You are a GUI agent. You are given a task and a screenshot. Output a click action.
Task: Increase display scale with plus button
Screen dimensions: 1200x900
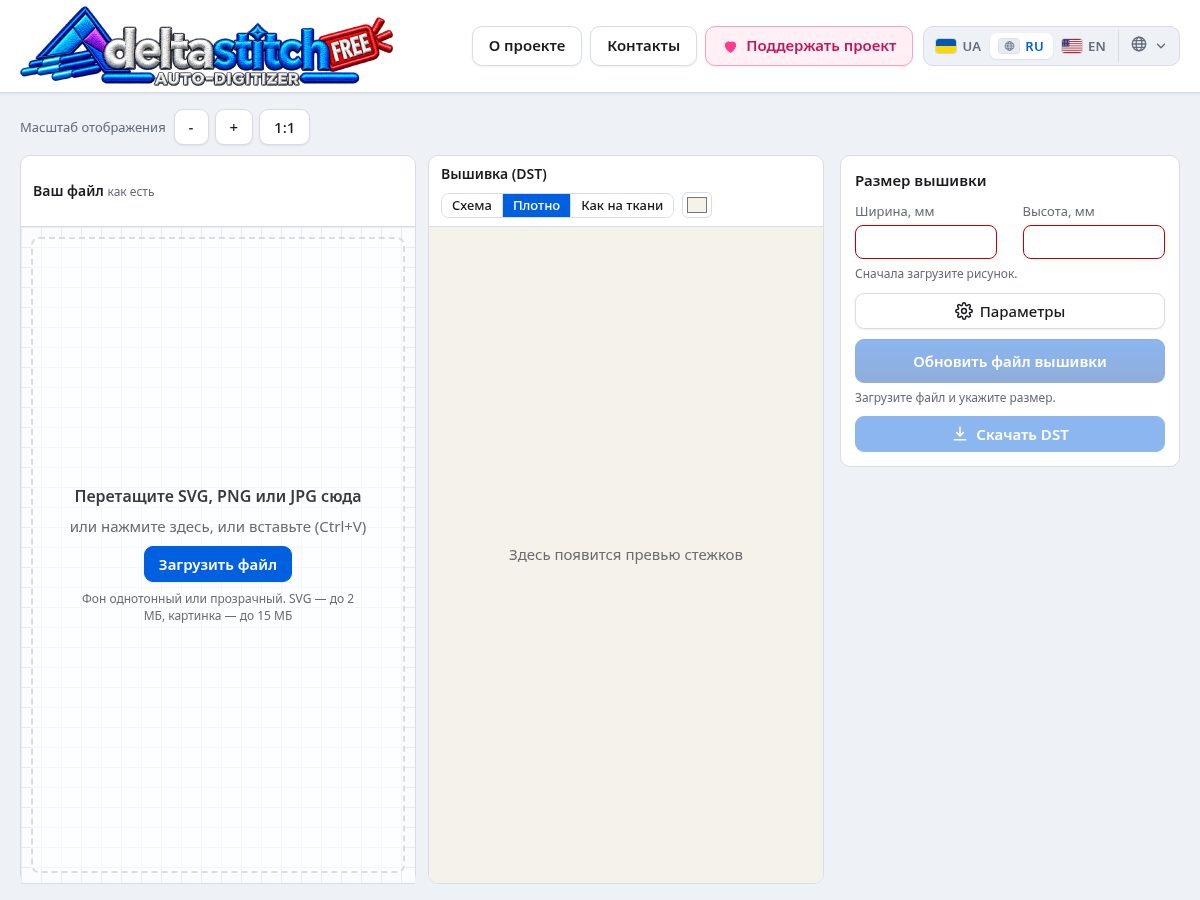(234, 128)
